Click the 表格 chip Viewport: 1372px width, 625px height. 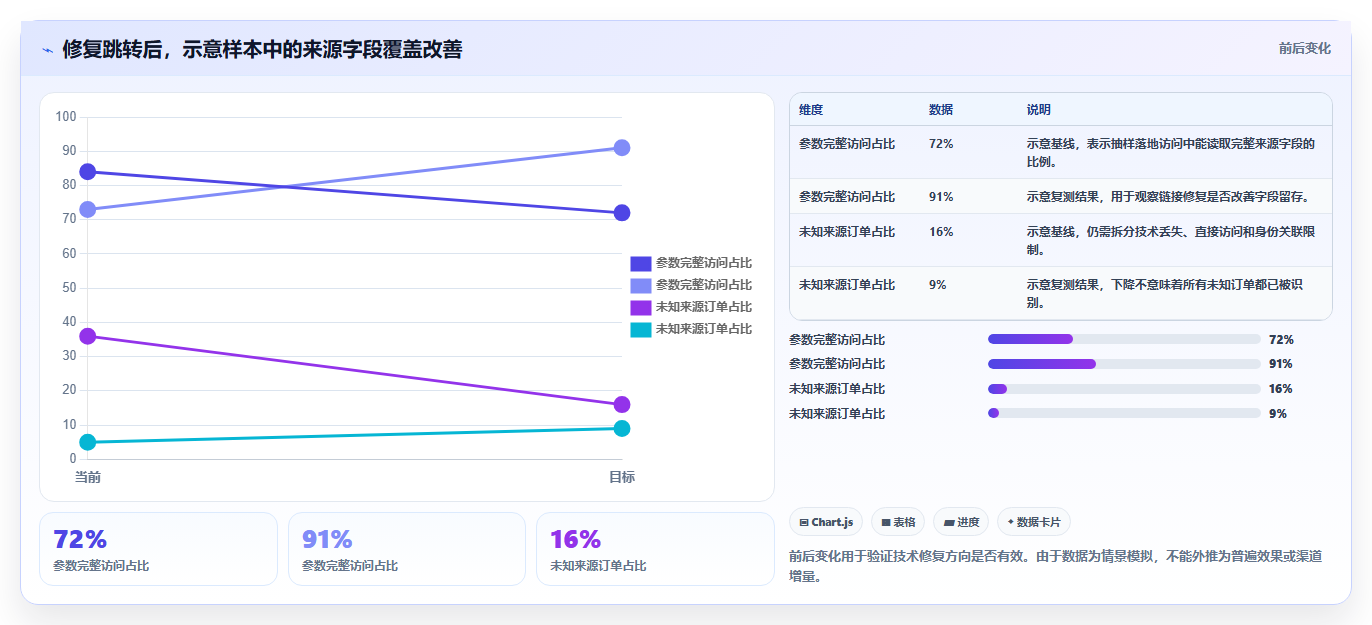click(x=898, y=522)
